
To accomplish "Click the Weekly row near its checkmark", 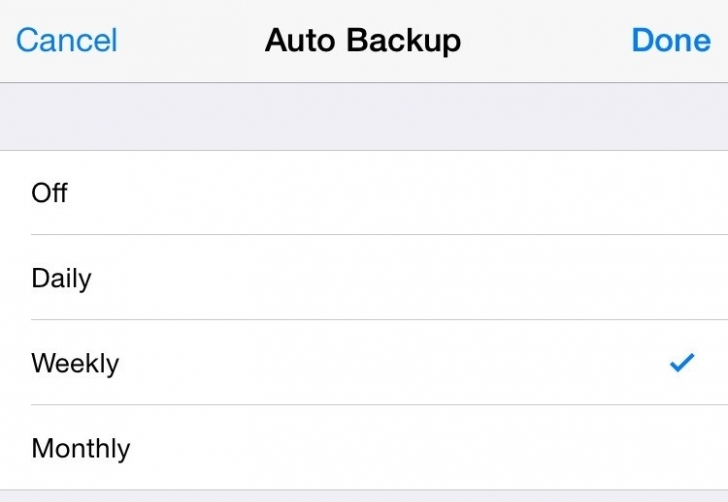I will (x=627, y=362).
